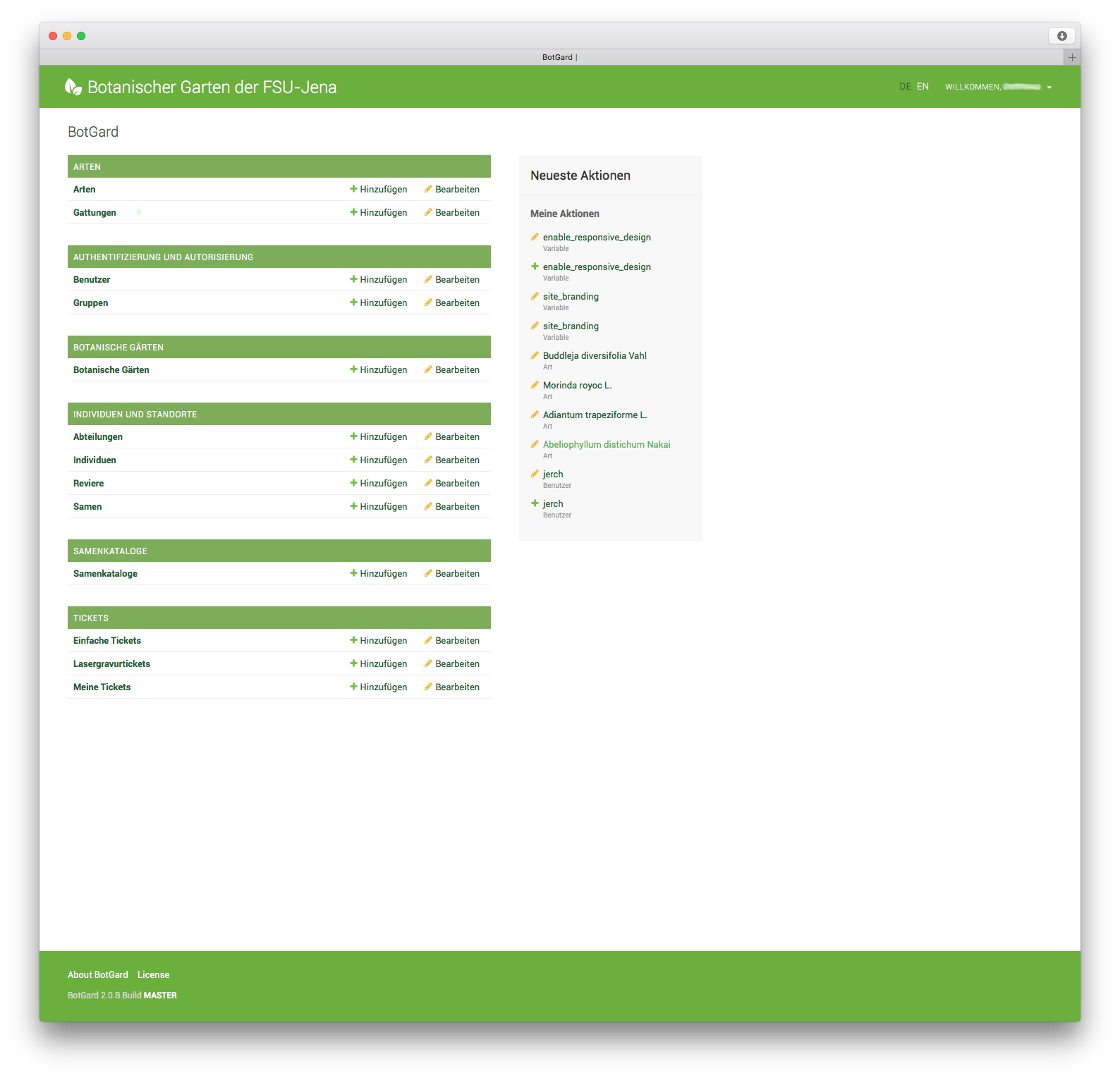
Task: Open a new tab with plus icon
Action: click(1072, 57)
